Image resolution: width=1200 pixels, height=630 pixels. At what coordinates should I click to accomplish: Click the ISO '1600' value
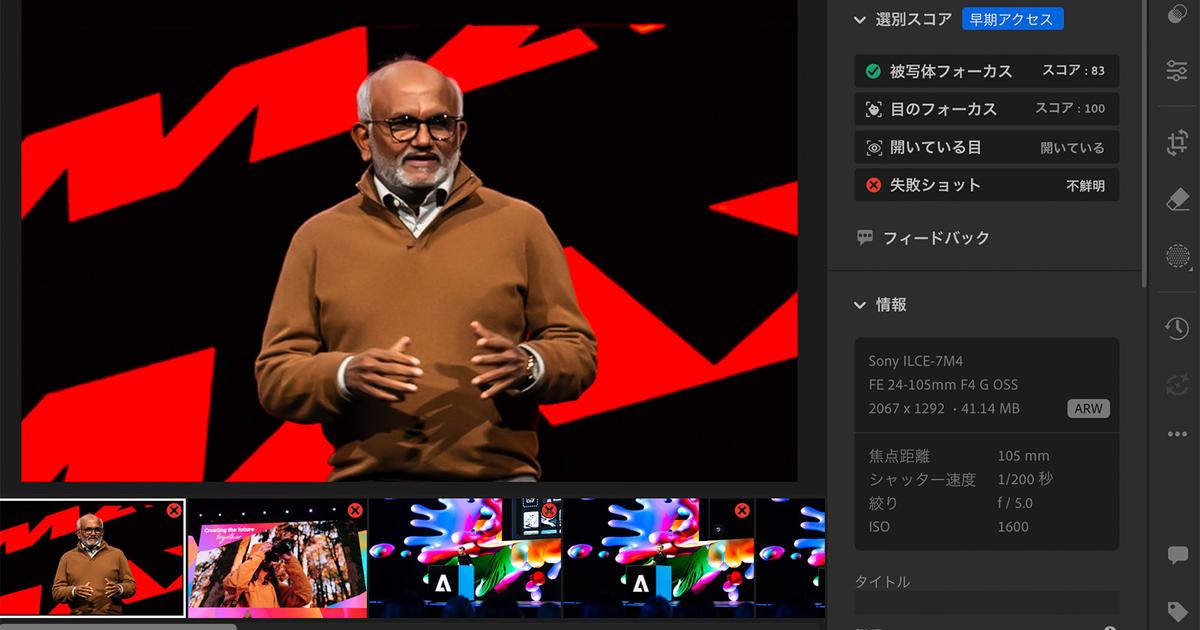[1013, 527]
